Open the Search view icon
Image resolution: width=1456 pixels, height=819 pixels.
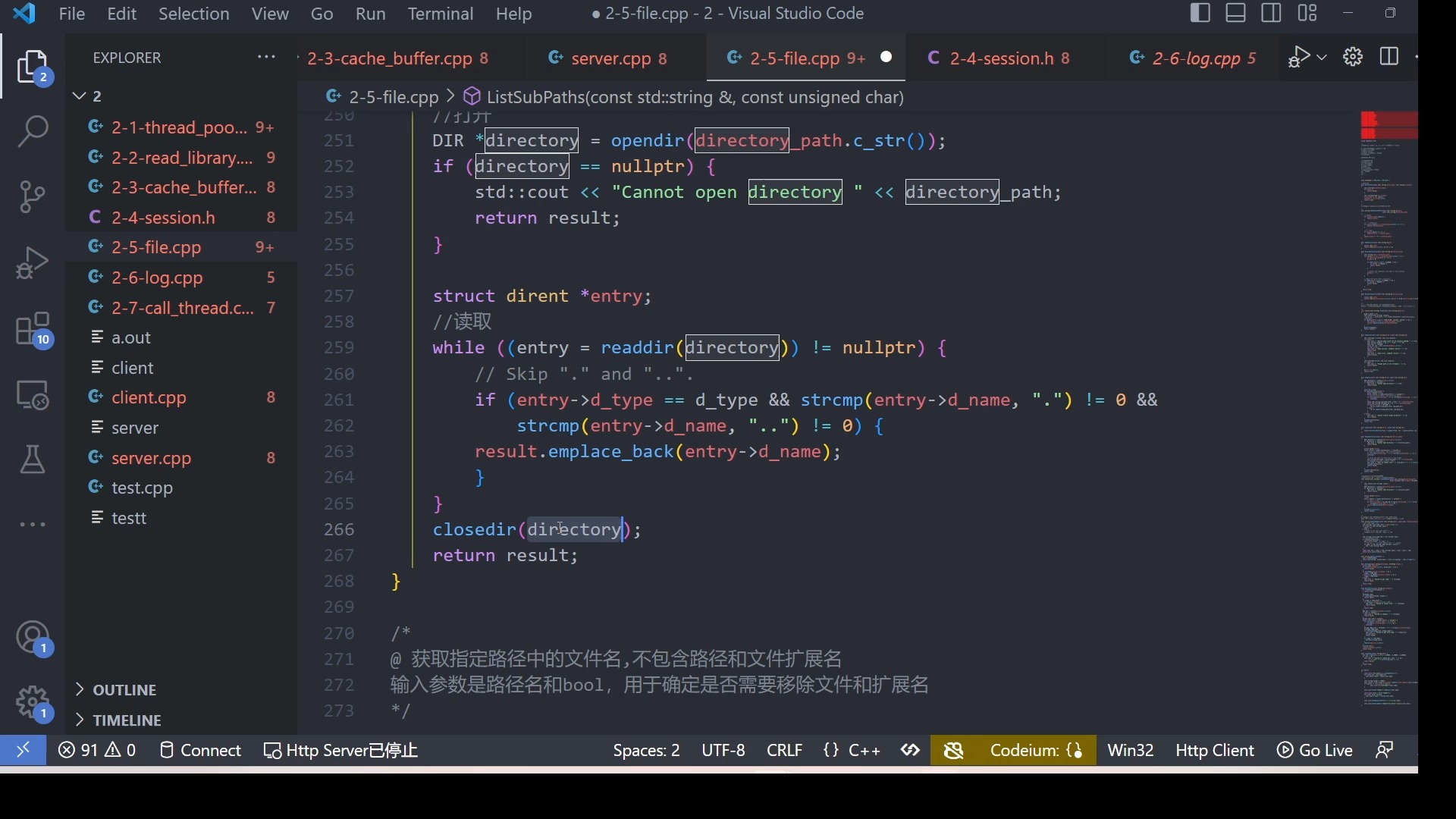[x=33, y=132]
